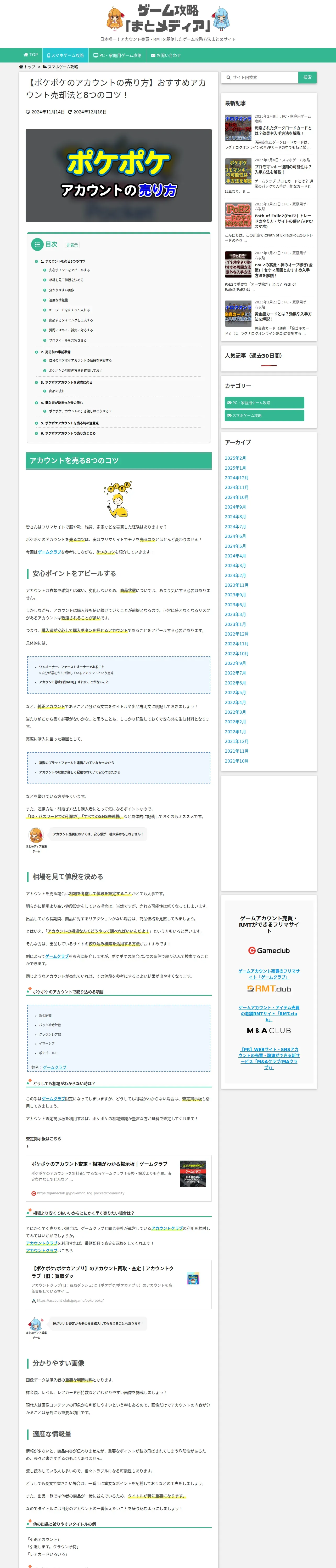The image size is (336, 1568).
Task: Click the site logo ゲーム攻略まとメディア
Action: point(168,18)
